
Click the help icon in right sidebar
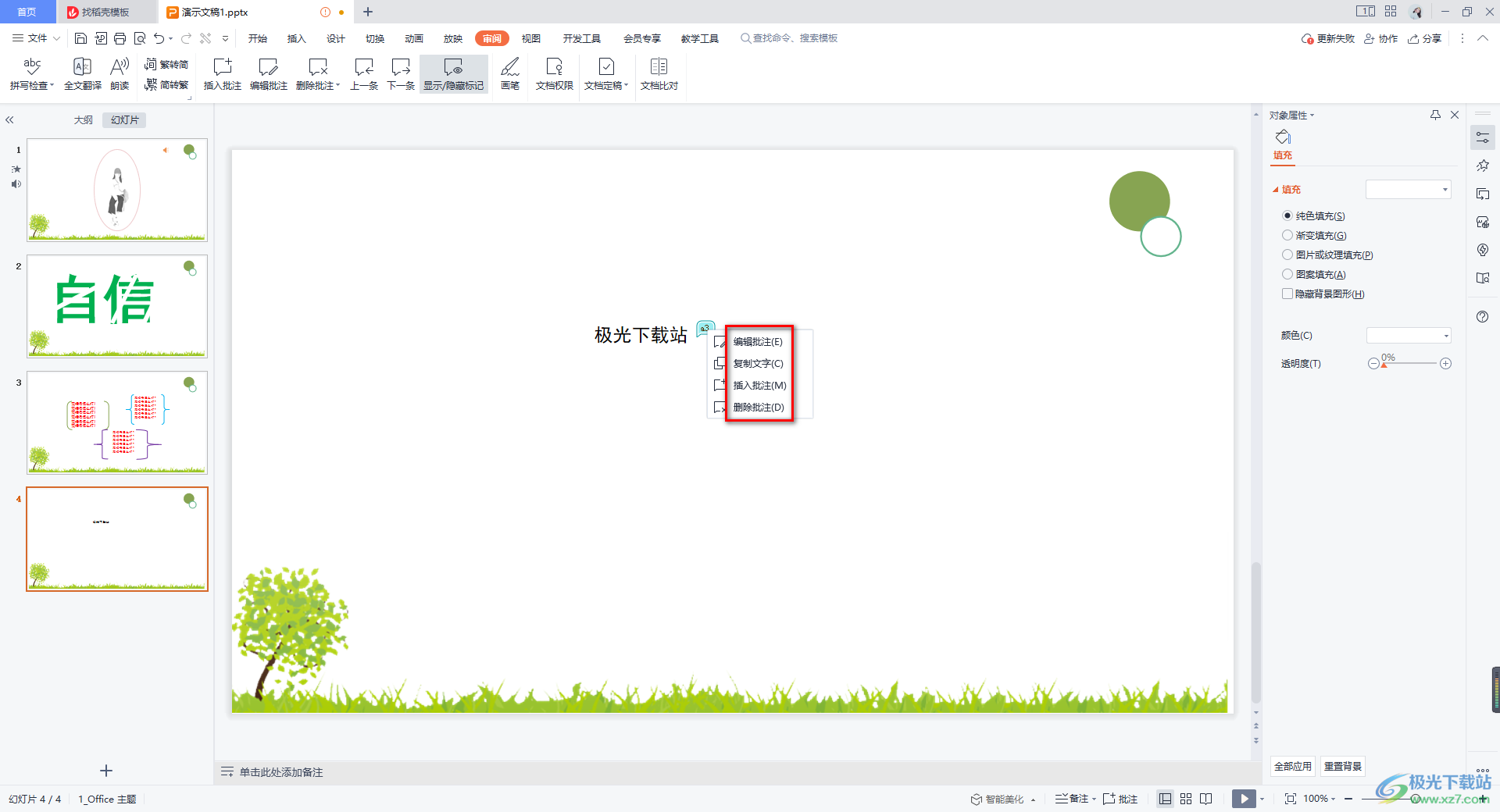click(1483, 316)
